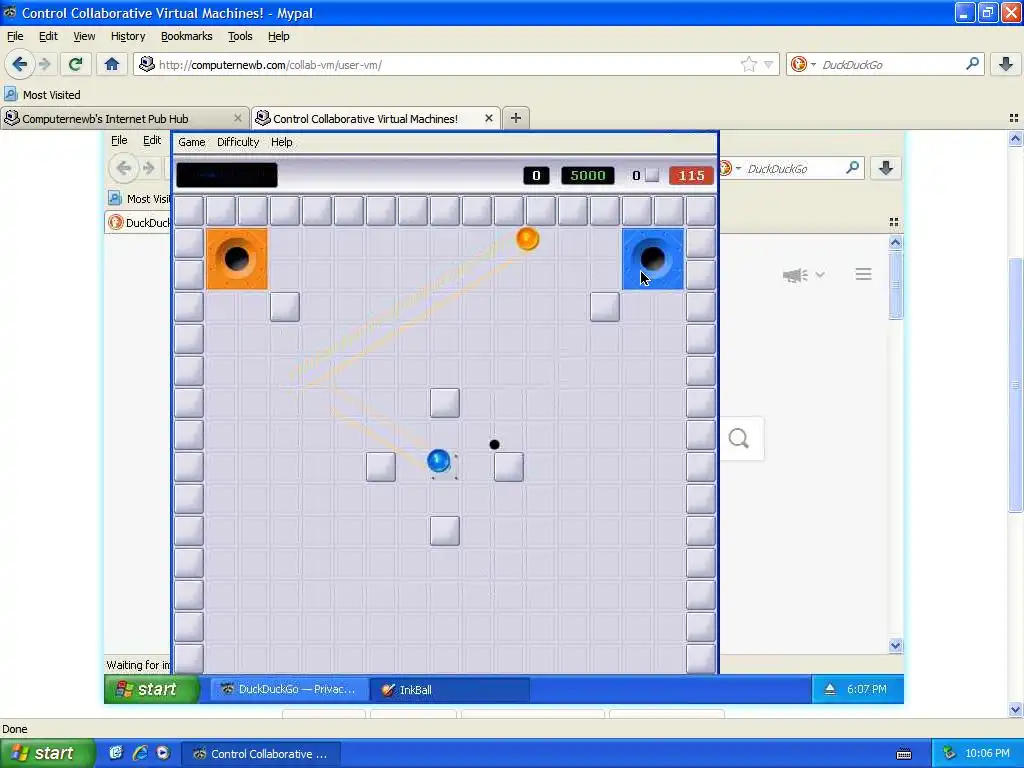This screenshot has height=768, width=1024.
Task: Switch to Computernewb's Internet Pub Hub tab
Action: point(124,118)
